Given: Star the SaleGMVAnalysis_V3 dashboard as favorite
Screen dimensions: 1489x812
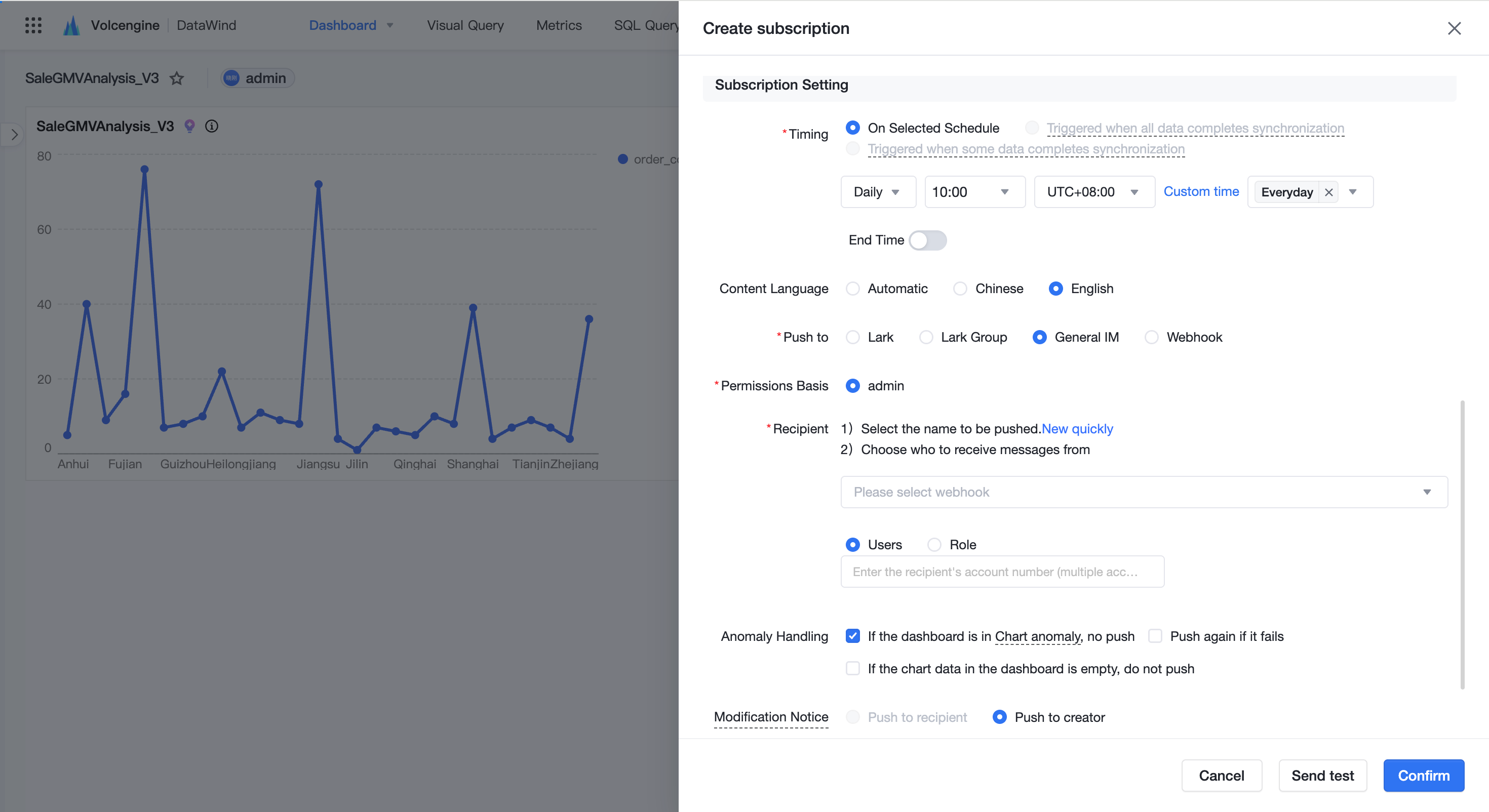Looking at the screenshot, I should (177, 78).
